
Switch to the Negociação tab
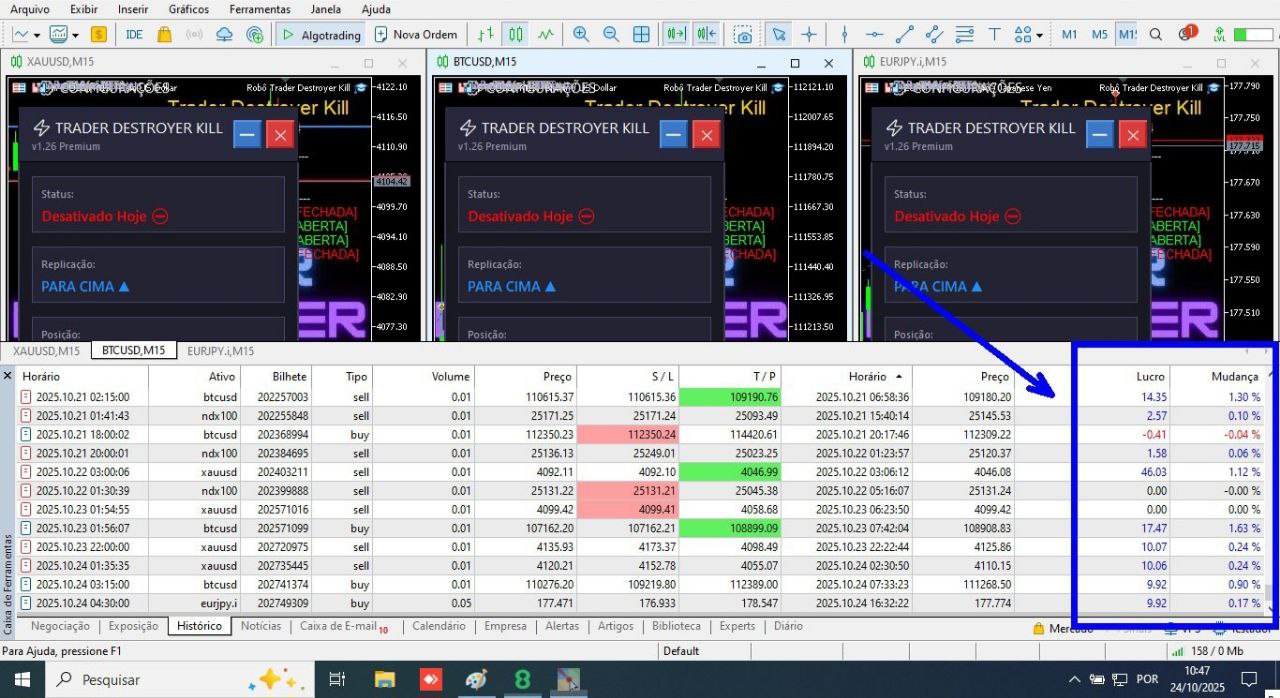click(x=60, y=626)
